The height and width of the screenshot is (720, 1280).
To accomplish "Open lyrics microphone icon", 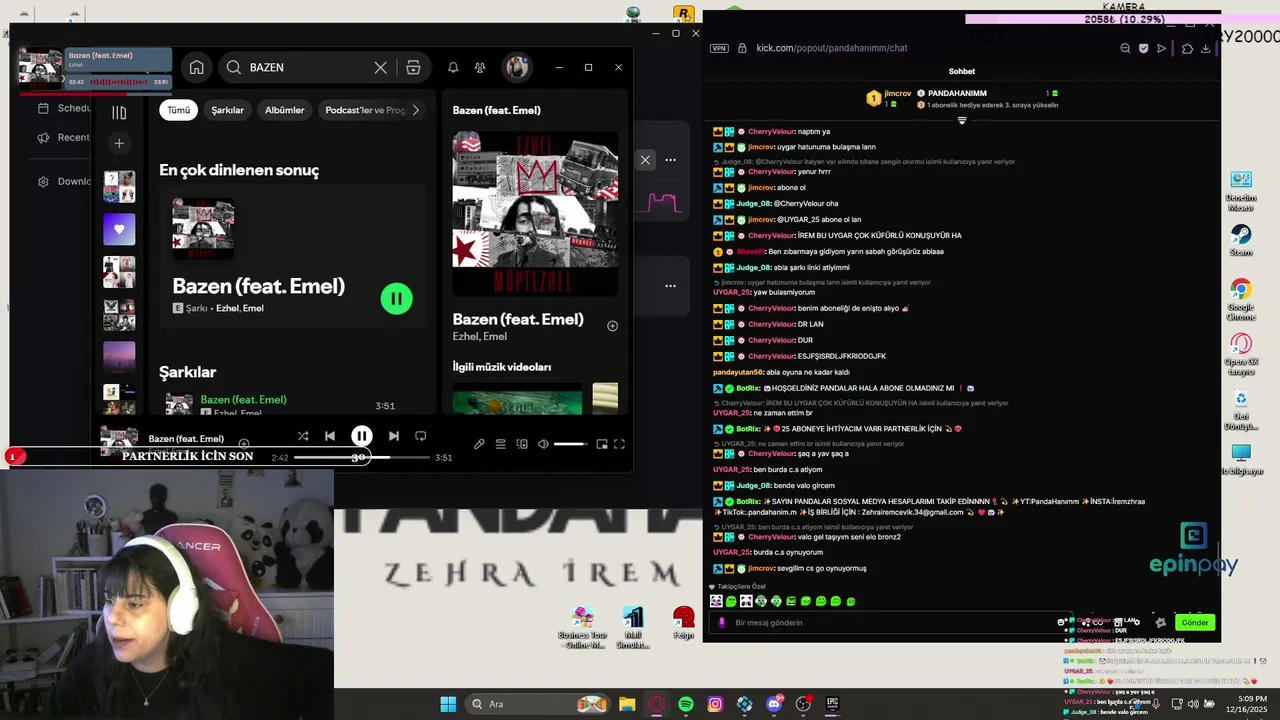I will coord(479,444).
